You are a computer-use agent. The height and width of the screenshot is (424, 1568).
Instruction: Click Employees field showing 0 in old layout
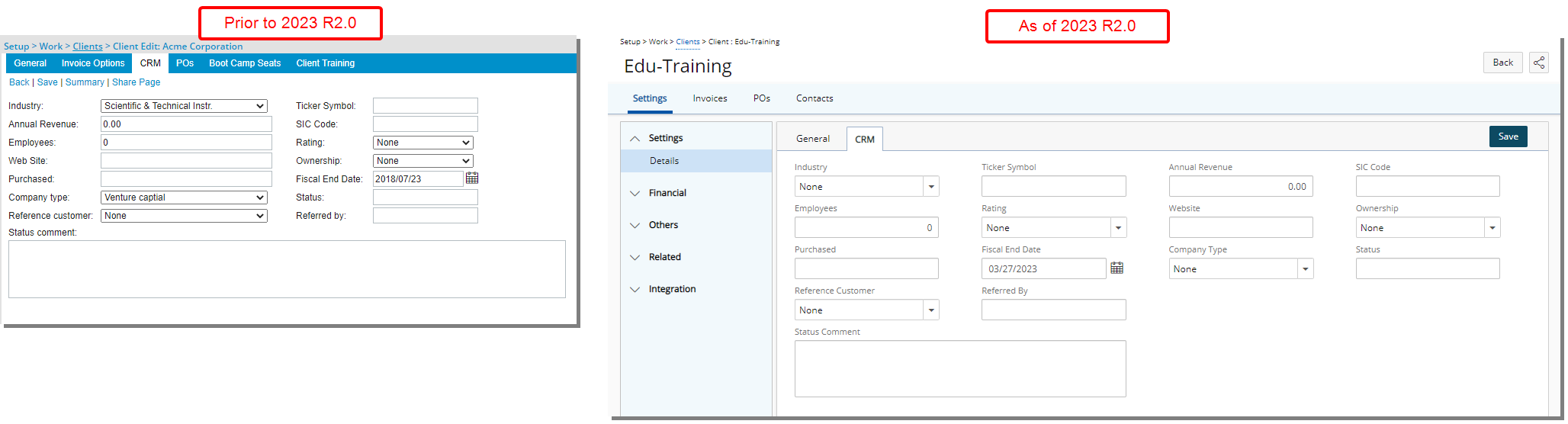186,143
